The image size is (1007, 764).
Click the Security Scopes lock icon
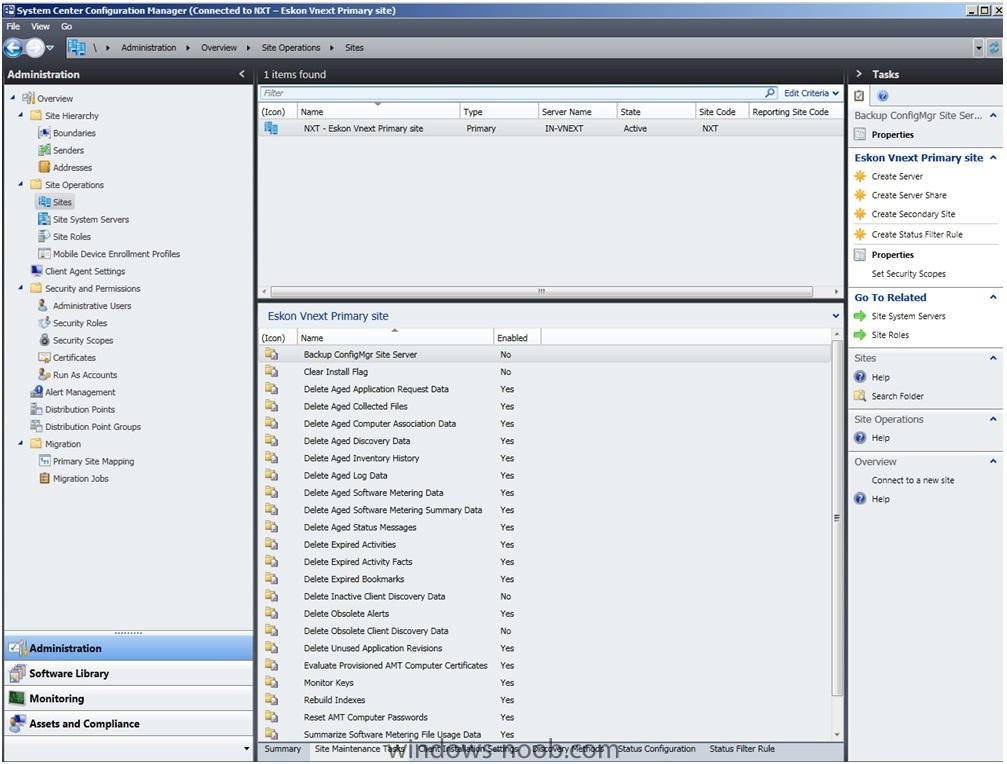(44, 340)
